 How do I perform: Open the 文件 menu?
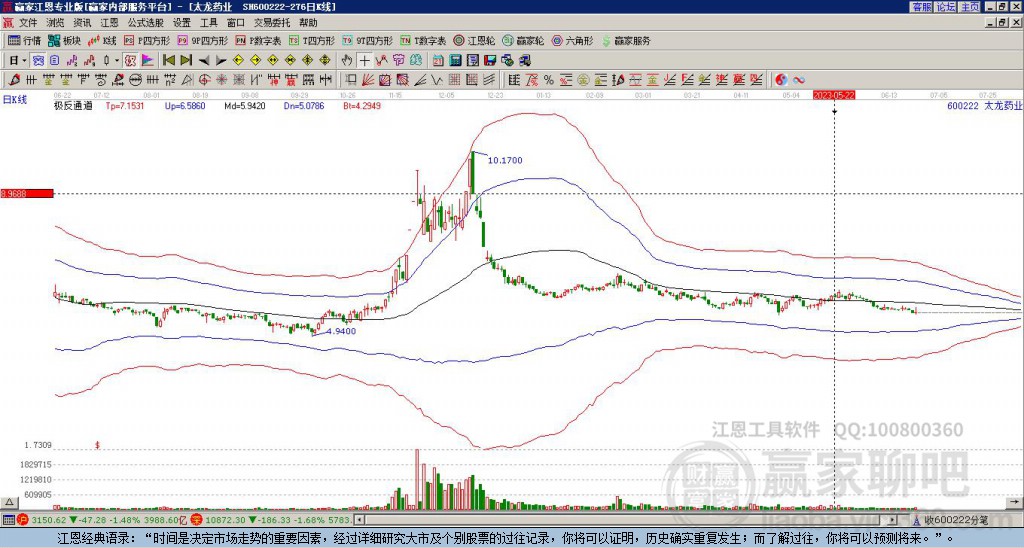pyautogui.click(x=28, y=23)
